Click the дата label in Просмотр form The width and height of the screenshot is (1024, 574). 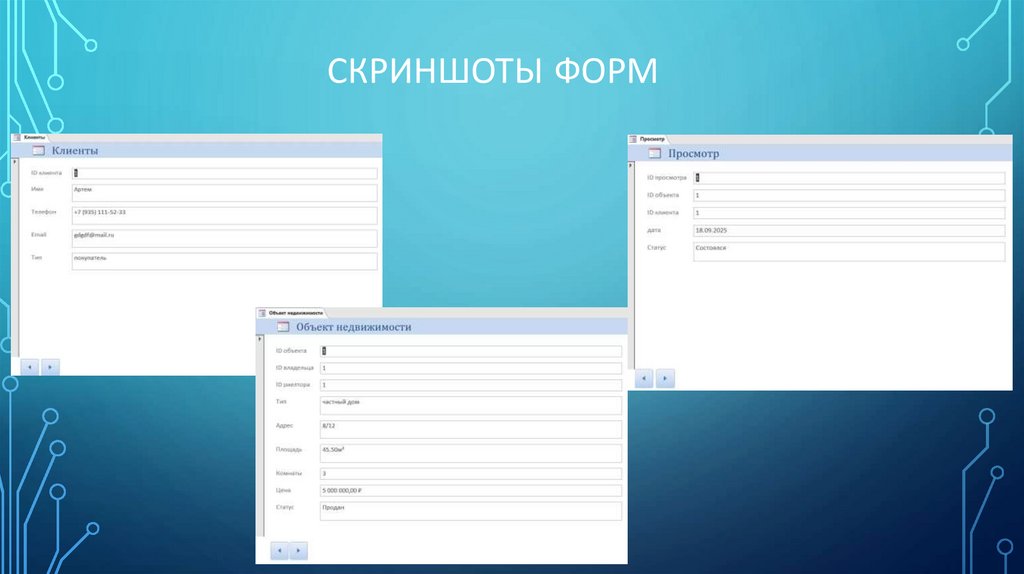click(x=654, y=230)
